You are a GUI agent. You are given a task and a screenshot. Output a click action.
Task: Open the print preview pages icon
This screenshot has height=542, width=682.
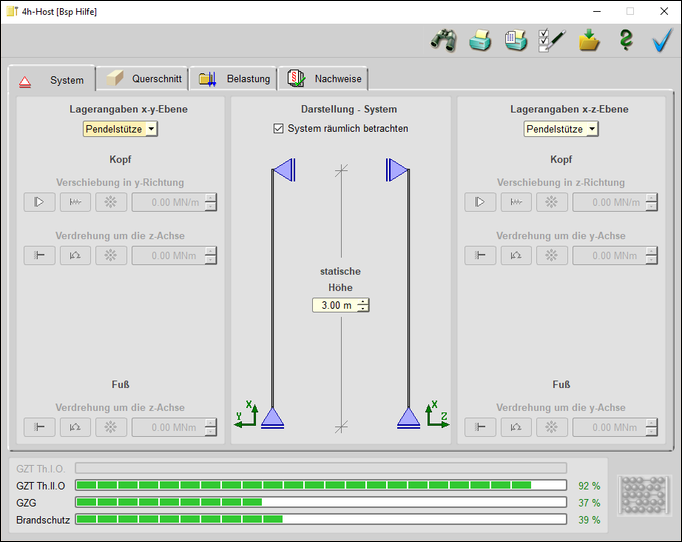pyautogui.click(x=516, y=40)
